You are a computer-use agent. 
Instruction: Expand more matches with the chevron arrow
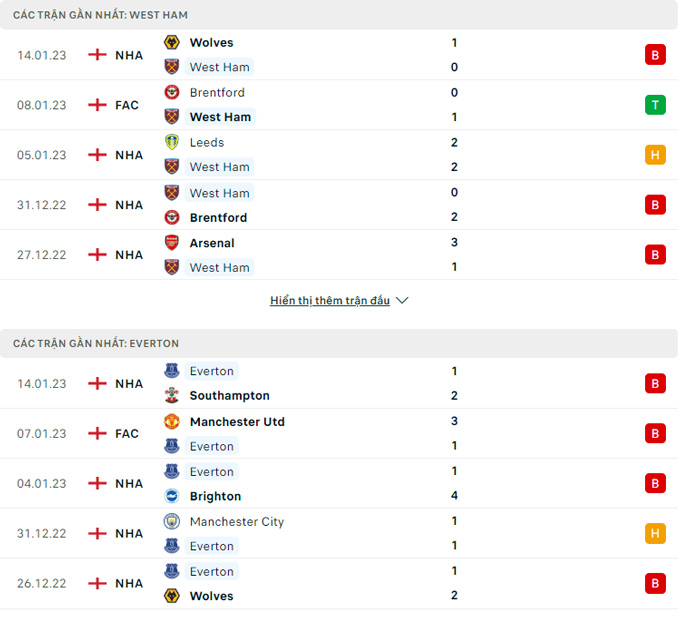coord(402,300)
